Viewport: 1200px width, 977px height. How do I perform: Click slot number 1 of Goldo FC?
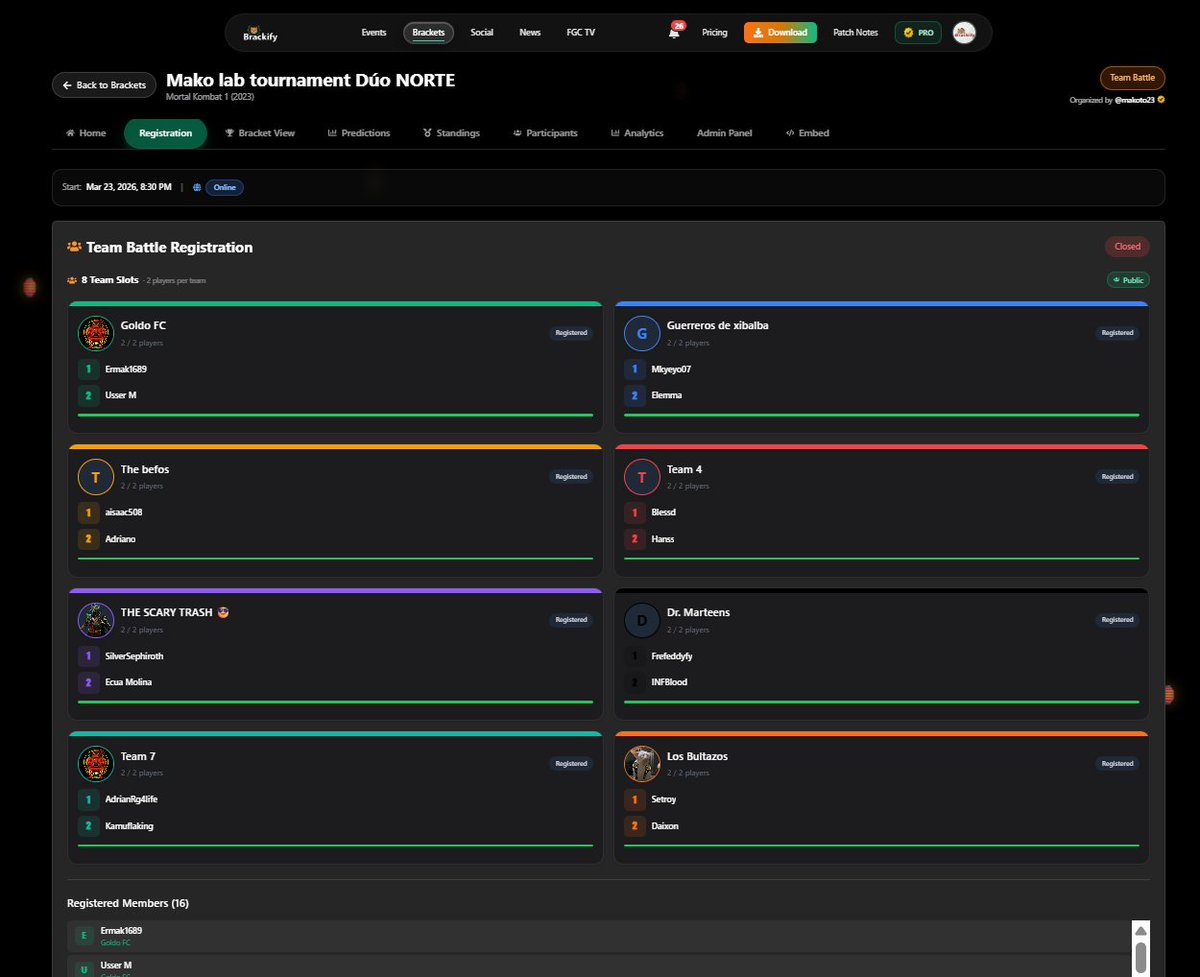pyautogui.click(x=88, y=369)
